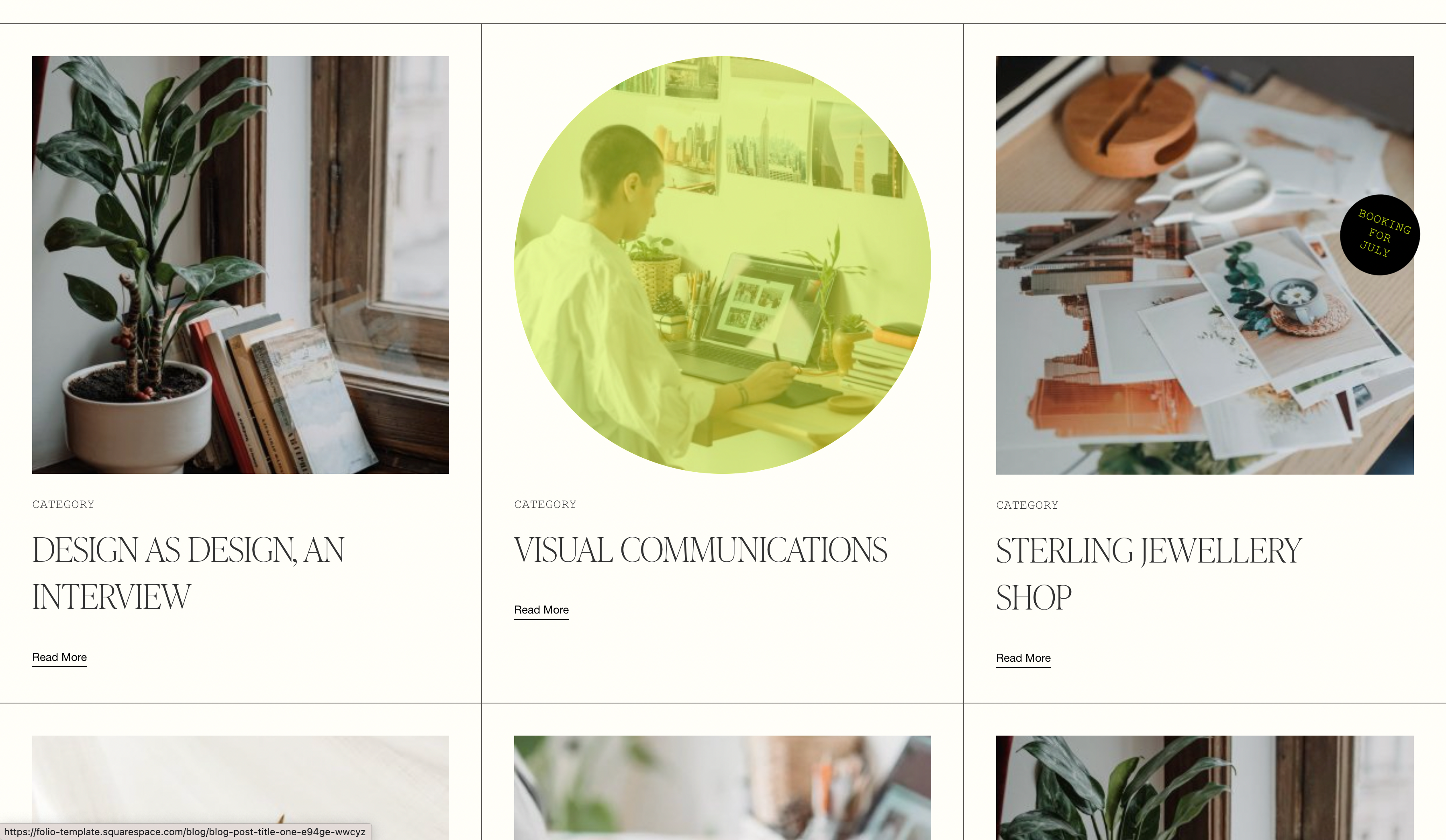Open the green-tinted circular desk photo
This screenshot has width=1446, height=840.
(x=723, y=265)
